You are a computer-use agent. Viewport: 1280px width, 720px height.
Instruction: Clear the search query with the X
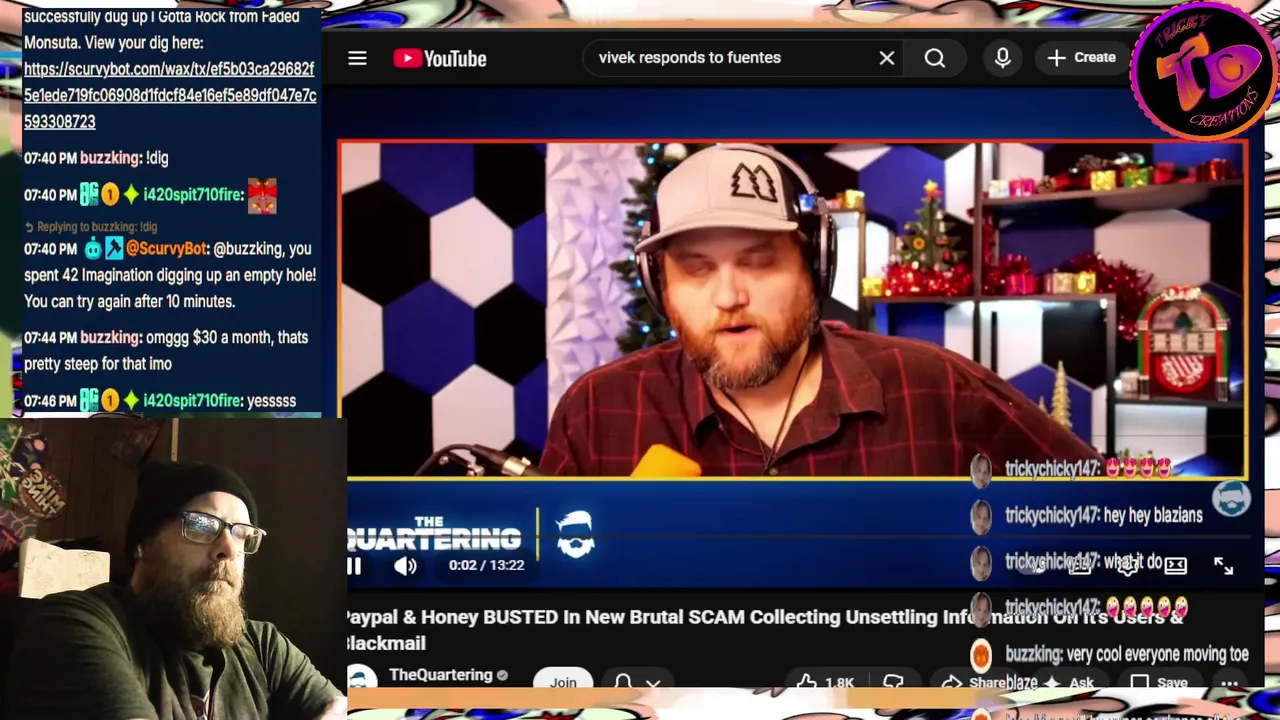point(886,58)
